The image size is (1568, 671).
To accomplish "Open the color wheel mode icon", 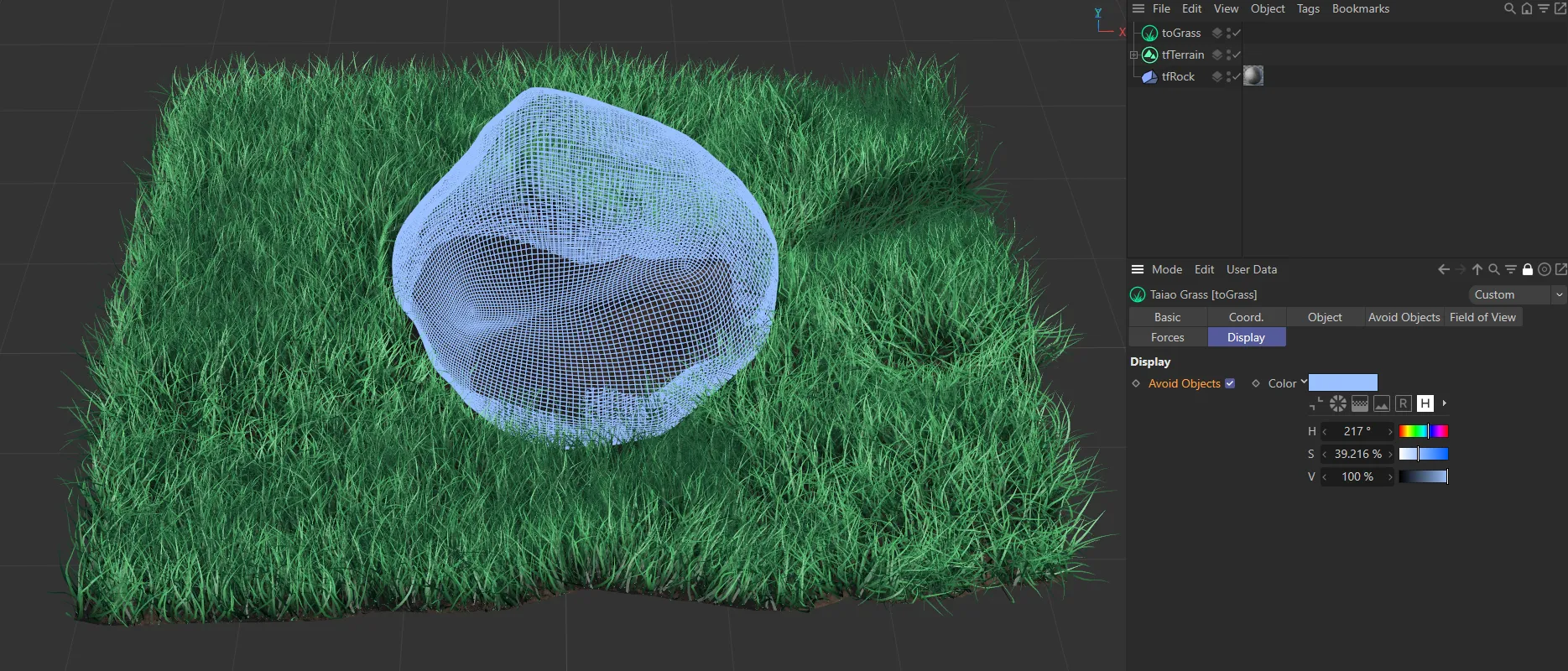I will pyautogui.click(x=1338, y=403).
